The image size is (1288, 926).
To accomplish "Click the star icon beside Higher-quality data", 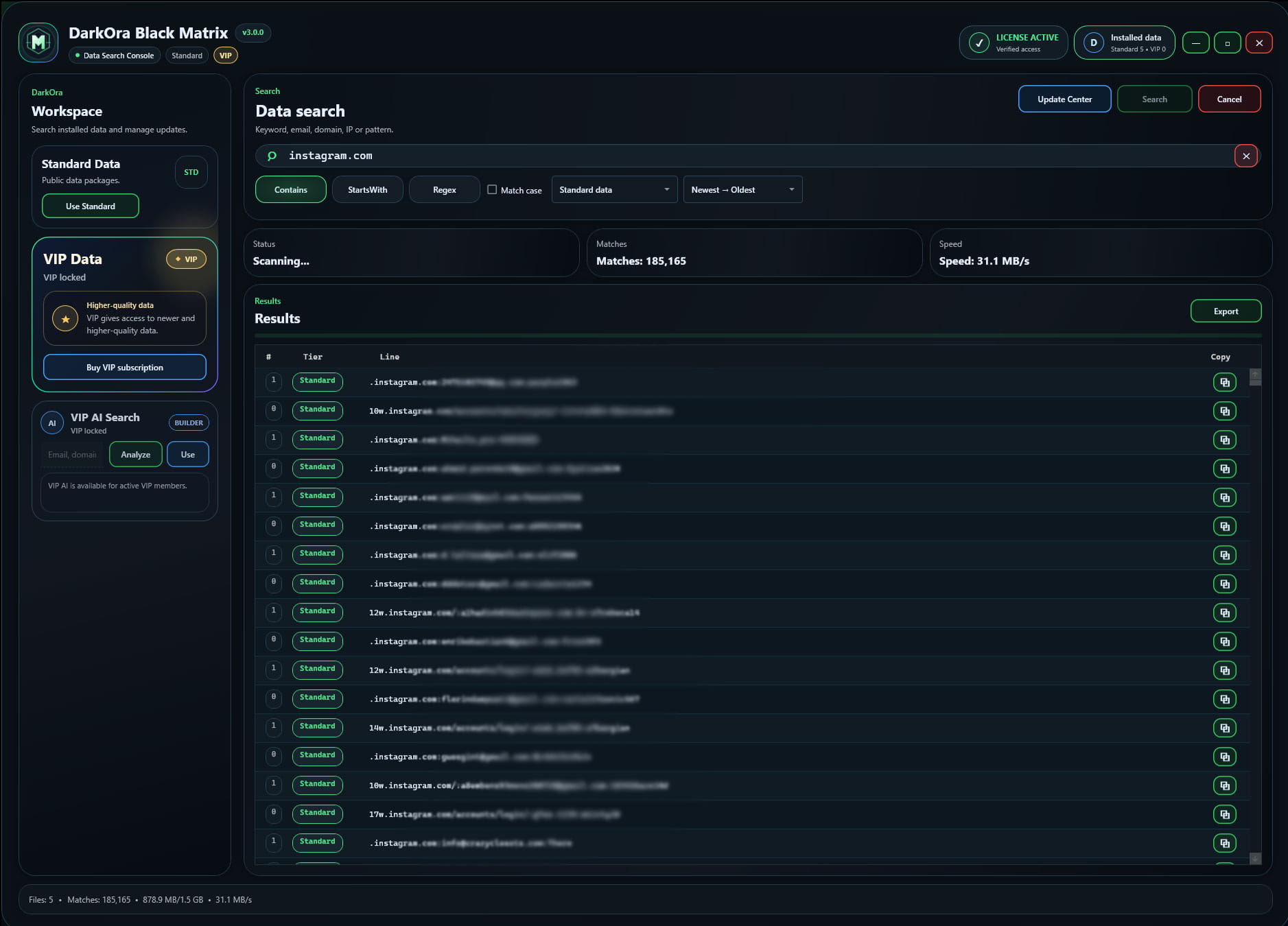I will point(65,318).
